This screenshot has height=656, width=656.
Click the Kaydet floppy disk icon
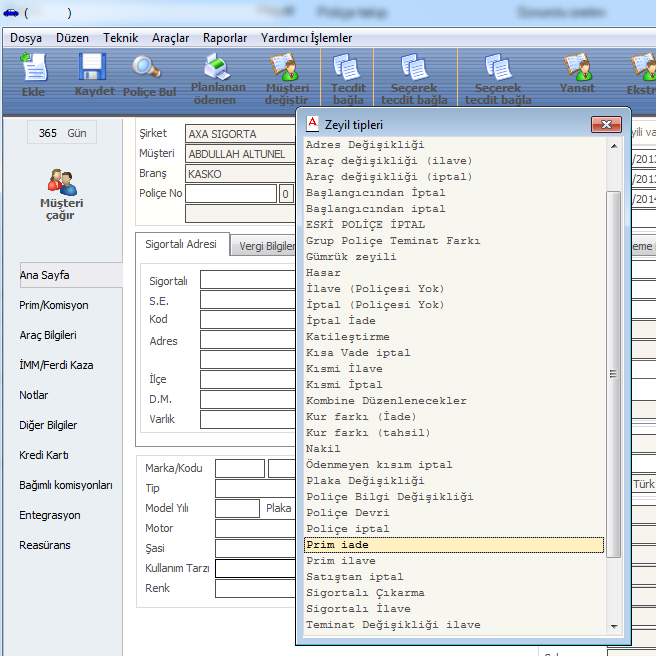tap(94, 76)
